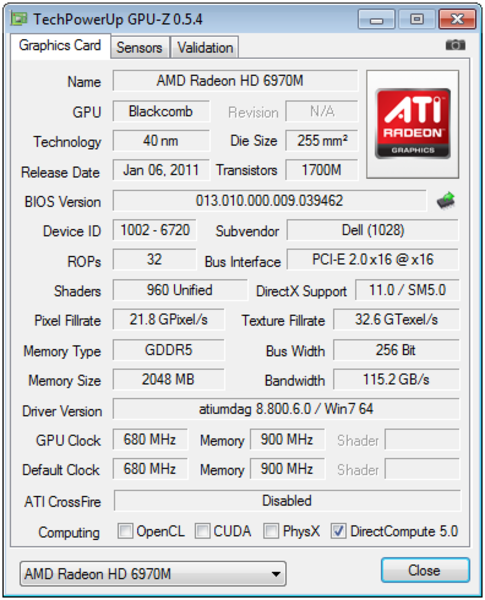Take a screenshot with the camera icon
This screenshot has height=600, width=485.
coord(455,45)
